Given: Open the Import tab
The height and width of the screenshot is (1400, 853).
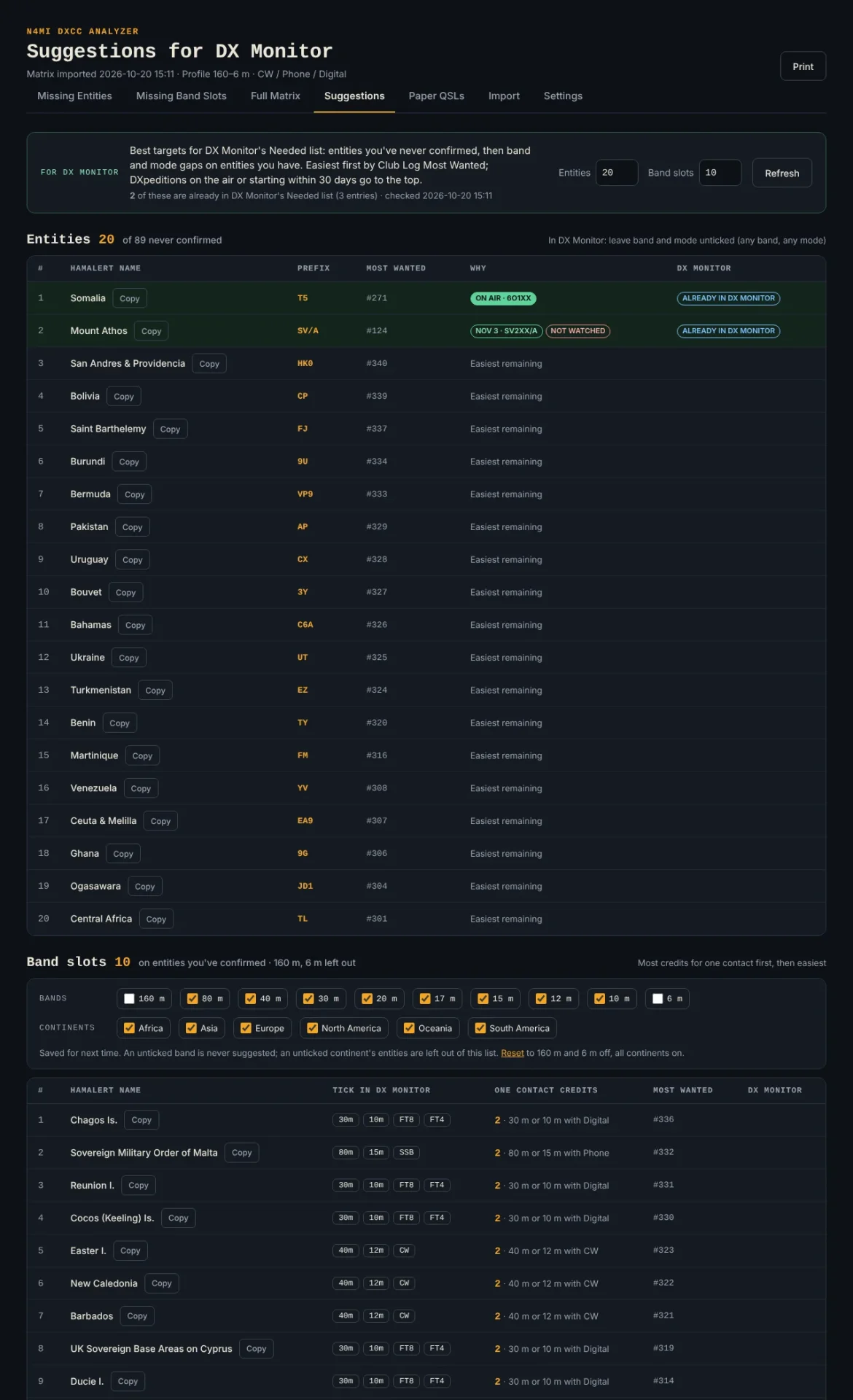Looking at the screenshot, I should (x=504, y=96).
